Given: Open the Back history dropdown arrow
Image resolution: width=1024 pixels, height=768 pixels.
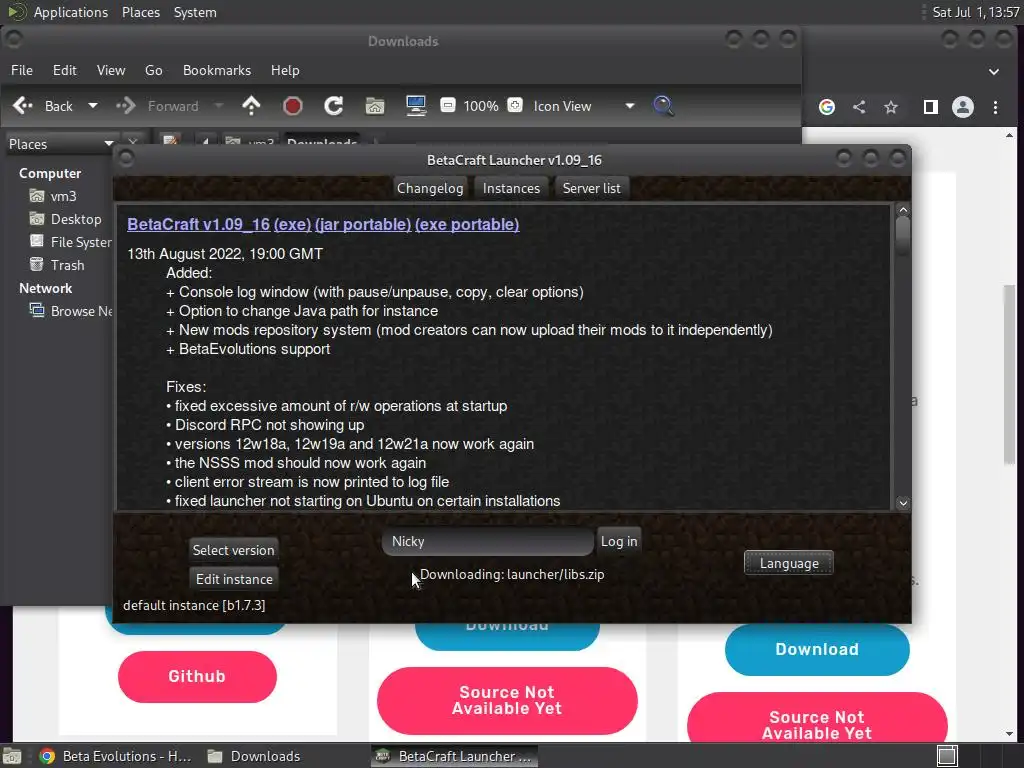Looking at the screenshot, I should click(93, 106).
